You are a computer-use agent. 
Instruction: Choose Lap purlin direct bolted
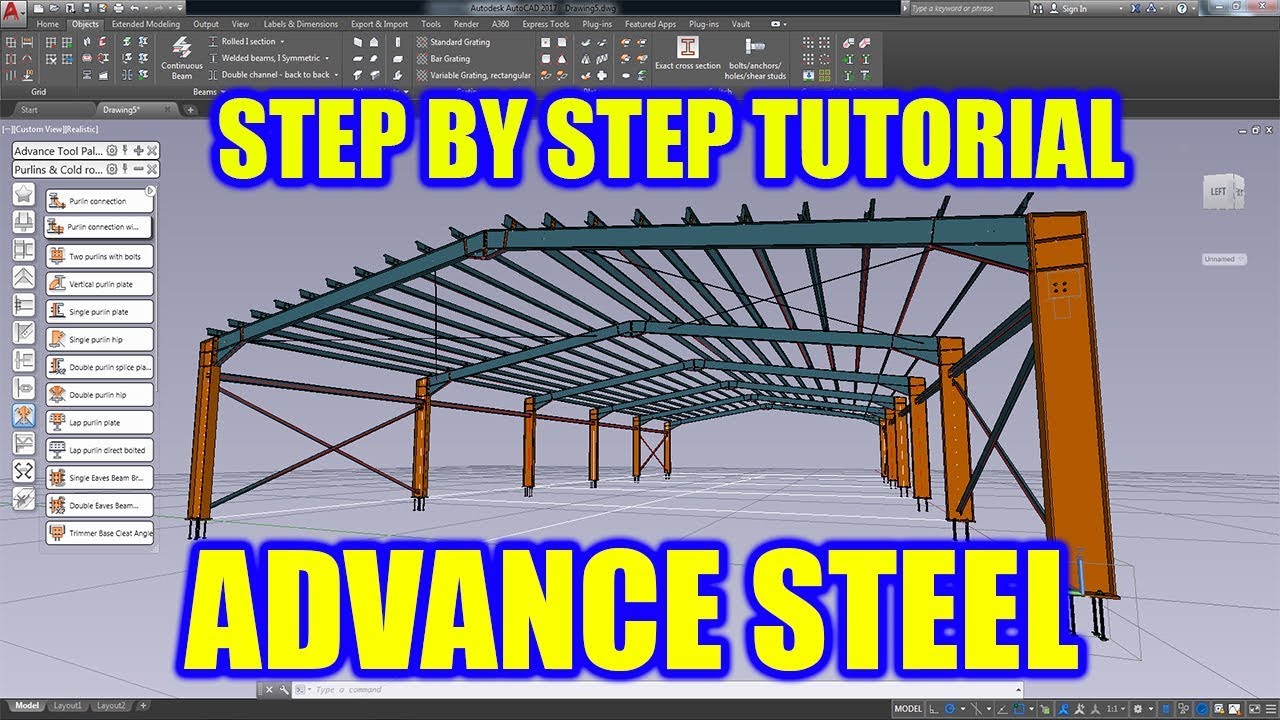point(99,450)
